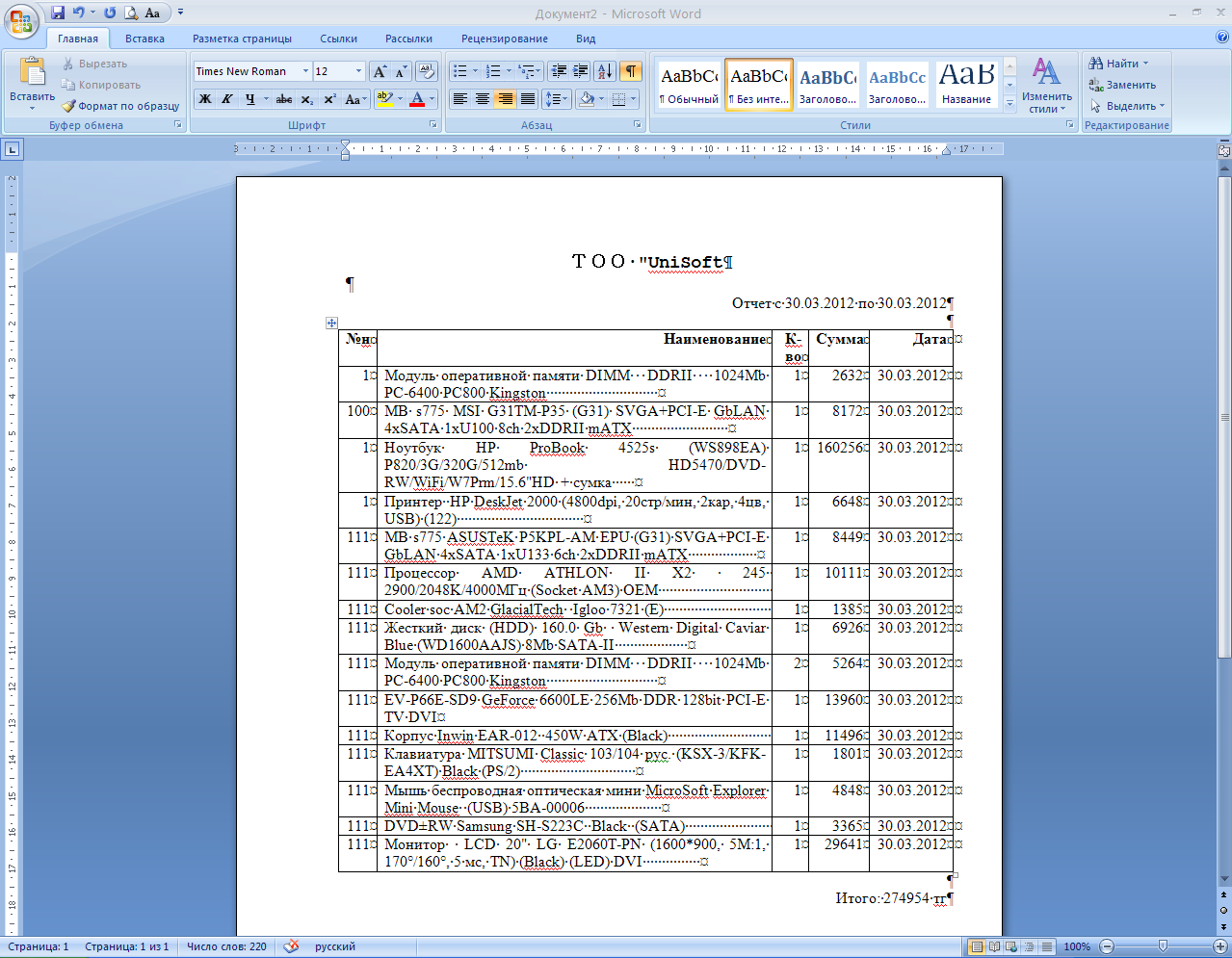Apply superscript formatting
The image size is (1232, 958).
point(329,99)
